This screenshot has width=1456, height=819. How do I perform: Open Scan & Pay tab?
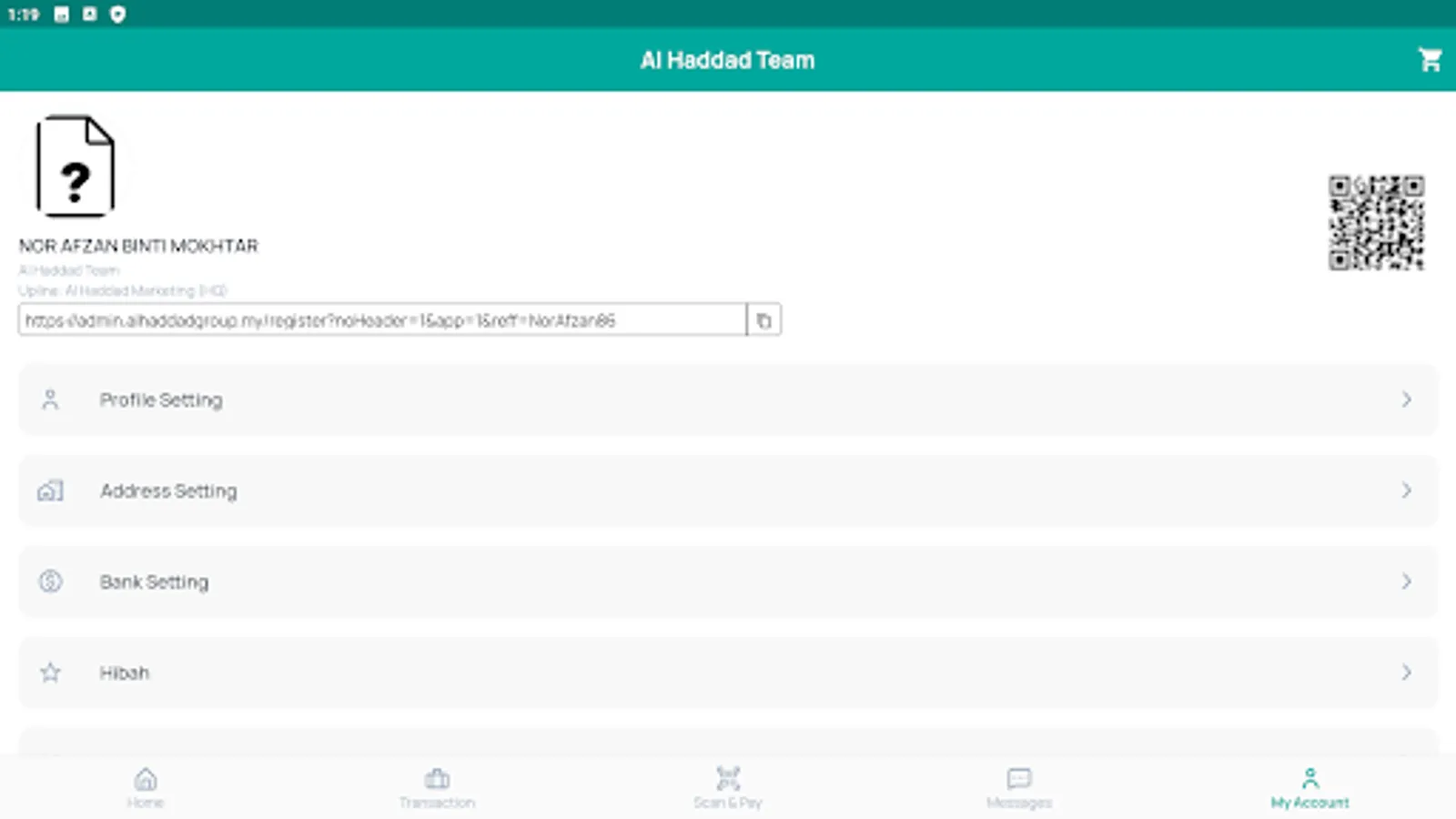pos(728,788)
